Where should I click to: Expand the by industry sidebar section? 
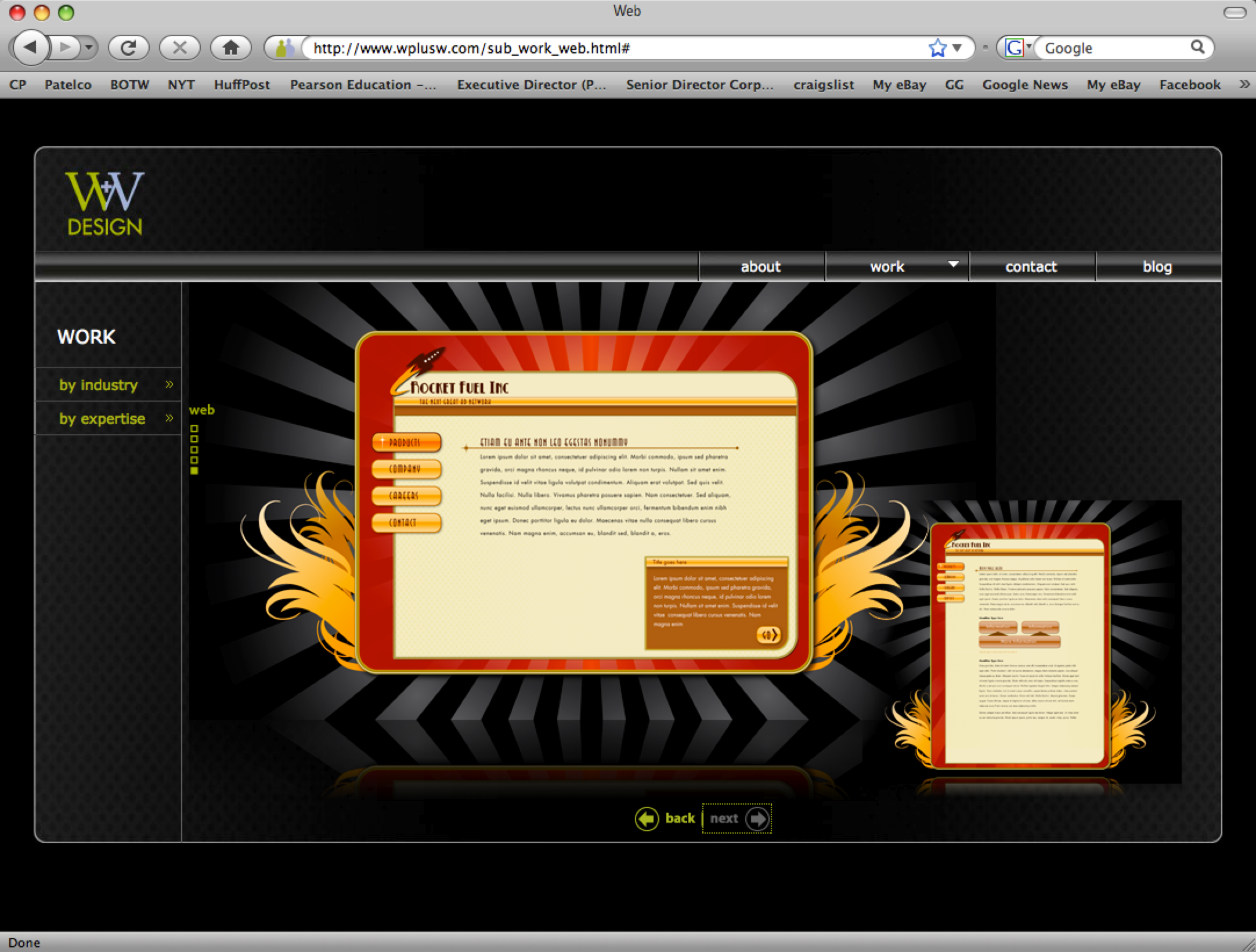pyautogui.click(x=109, y=385)
